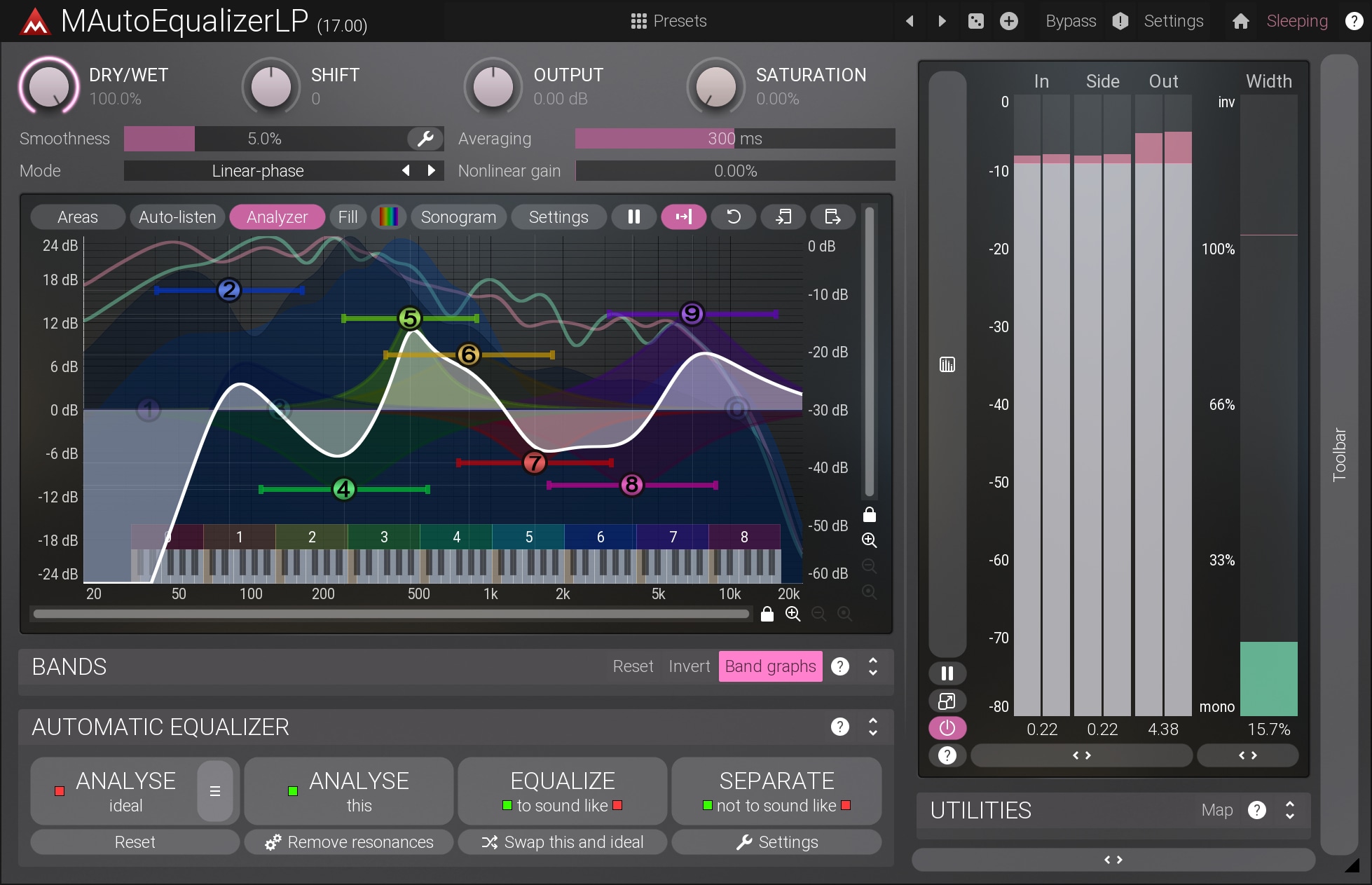1372x885 pixels.
Task: Click the home icon in top bar
Action: coord(1240,21)
